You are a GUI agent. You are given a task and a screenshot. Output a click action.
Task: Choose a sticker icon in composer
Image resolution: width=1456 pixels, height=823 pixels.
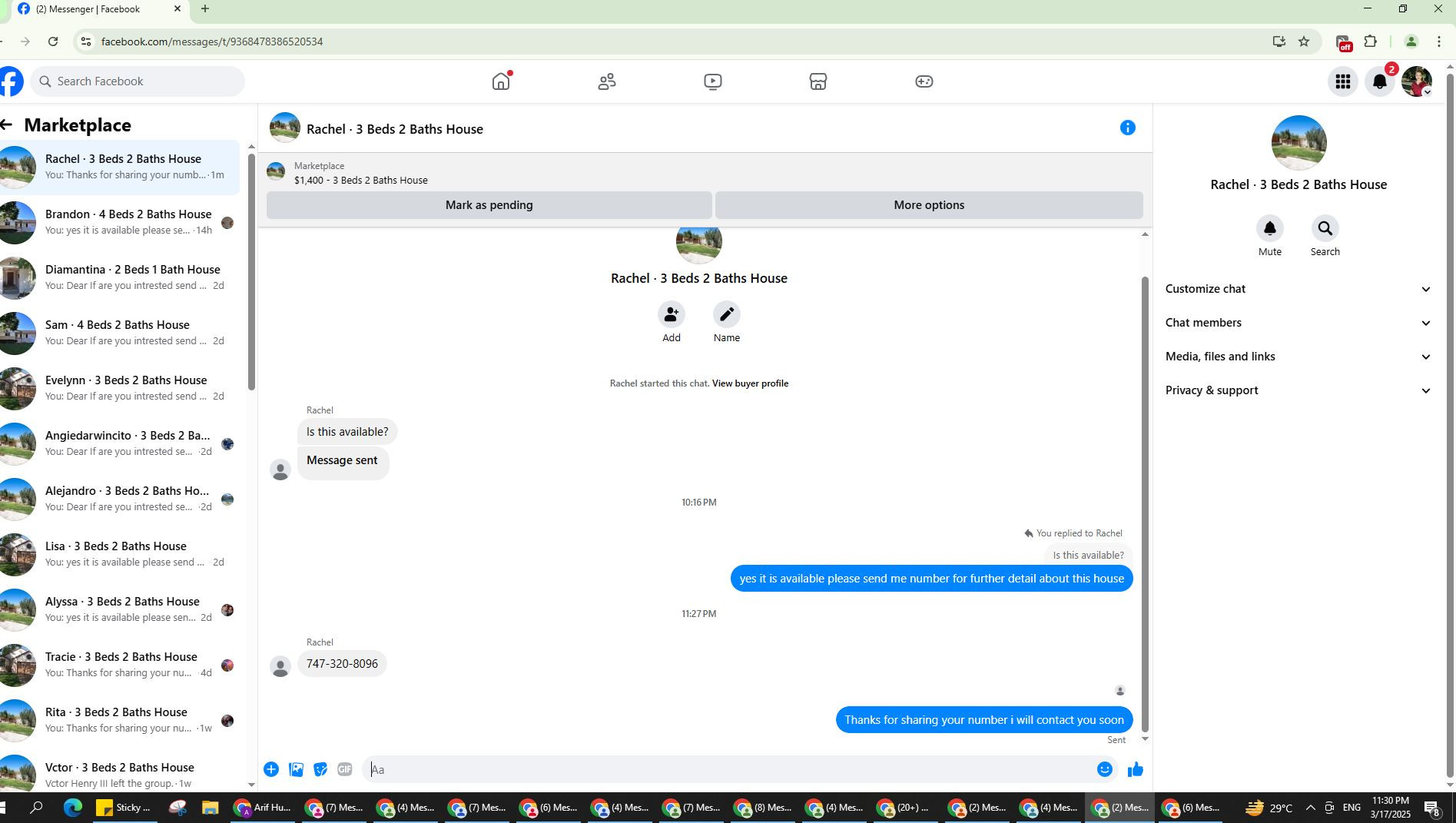coord(320,769)
